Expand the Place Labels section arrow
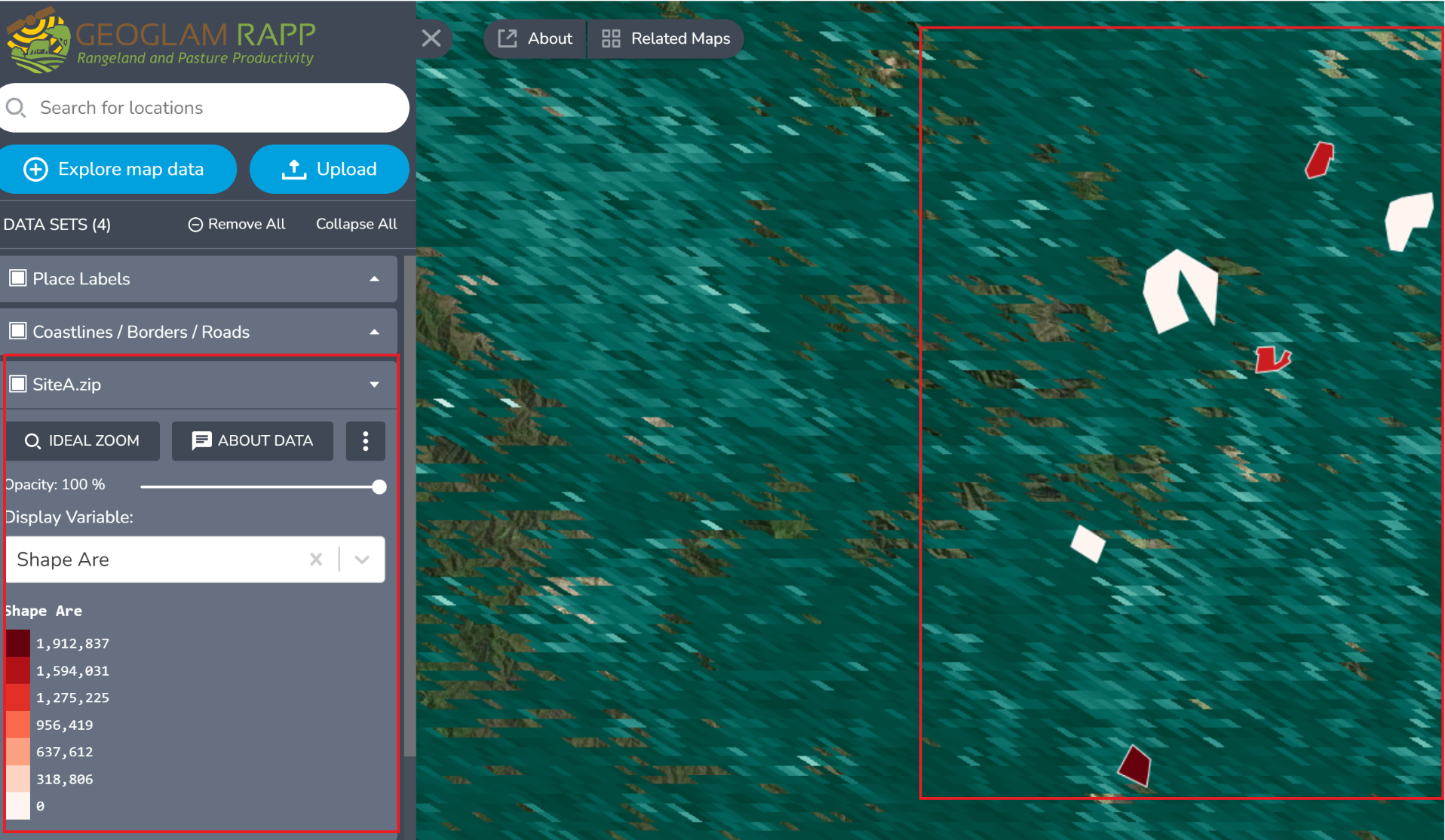This screenshot has height=840, width=1445. coord(374,279)
